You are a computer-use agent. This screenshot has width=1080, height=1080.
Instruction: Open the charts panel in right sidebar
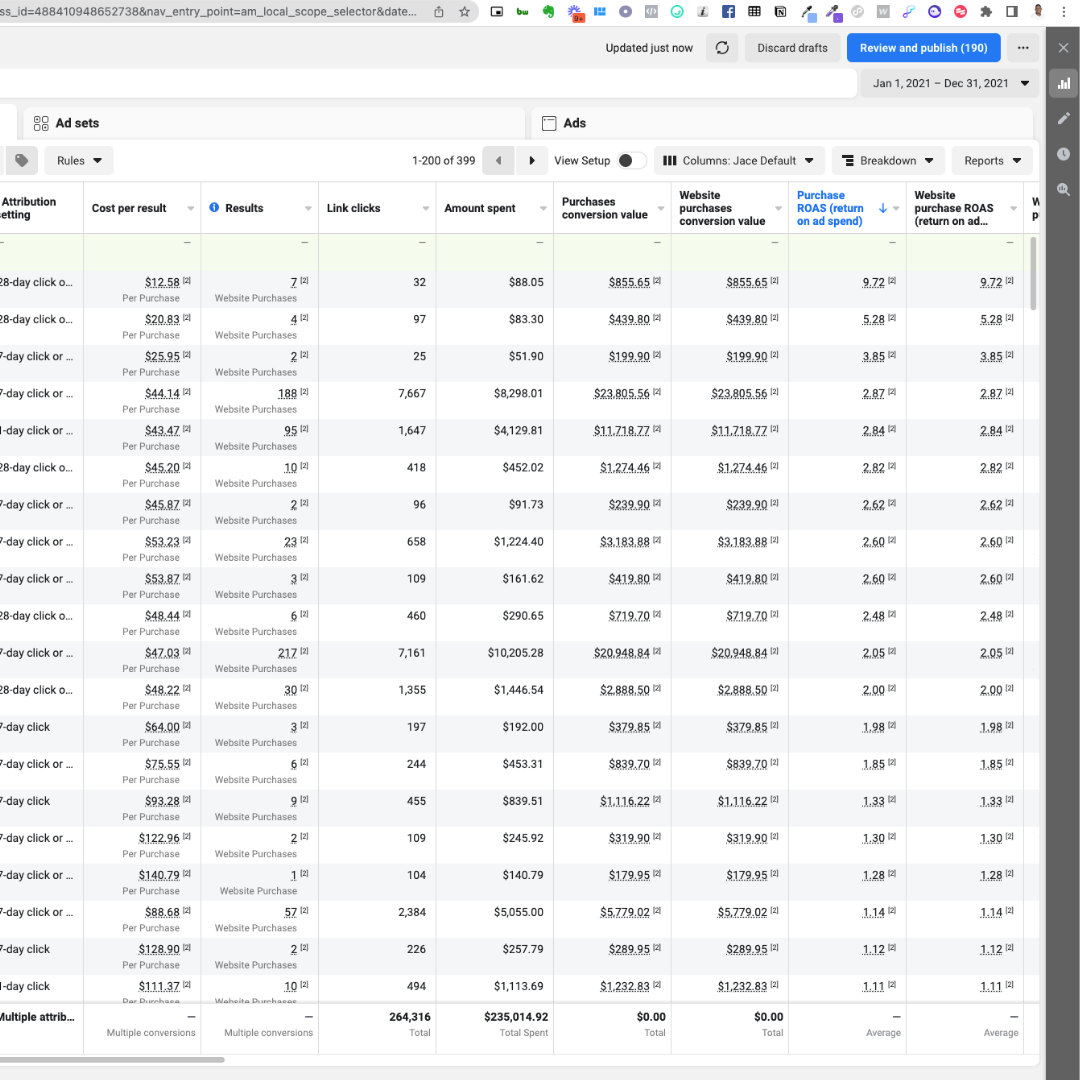[x=1063, y=83]
